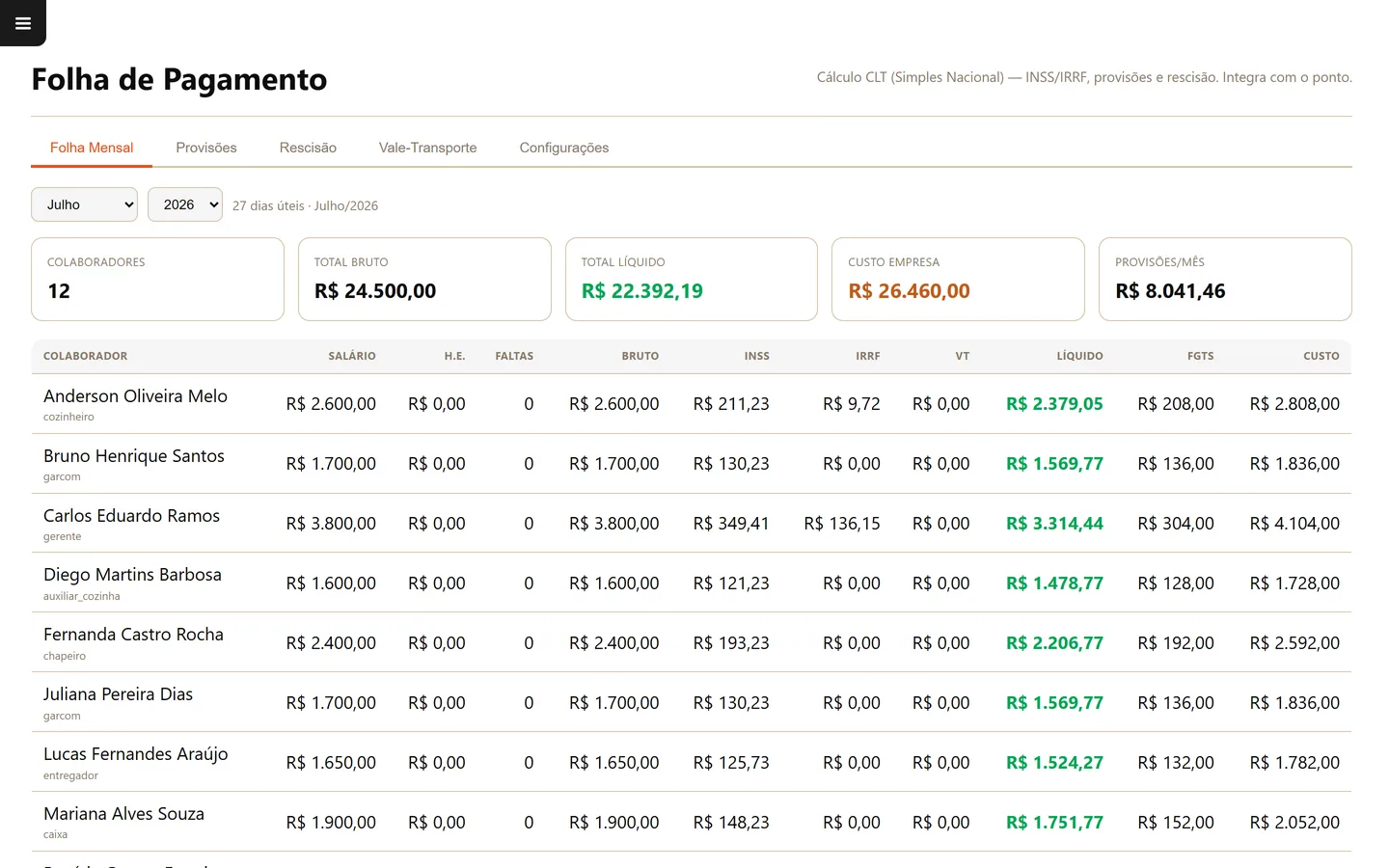Select employee Bruno Henrique Santos
This screenshot has height=868, width=1389.
(x=134, y=456)
